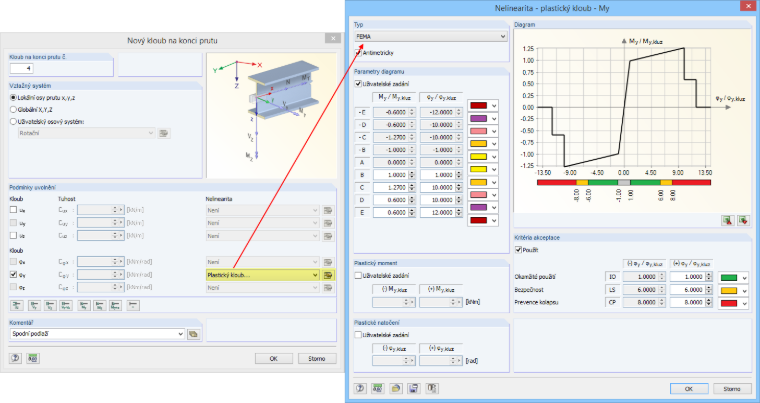
Task: Click the last hinge preset icon in the row
Action: coord(133,305)
